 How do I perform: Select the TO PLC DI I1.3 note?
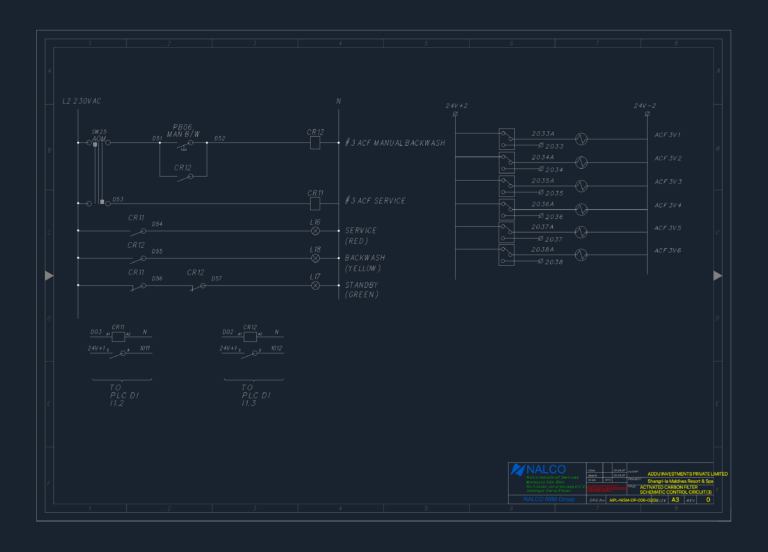click(x=256, y=395)
